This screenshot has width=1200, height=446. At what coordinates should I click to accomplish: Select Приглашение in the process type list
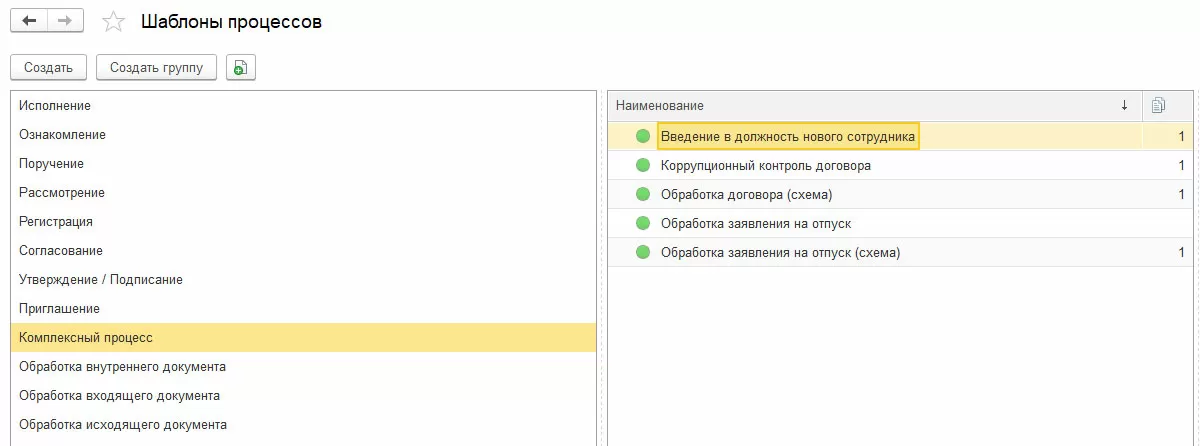303,308
